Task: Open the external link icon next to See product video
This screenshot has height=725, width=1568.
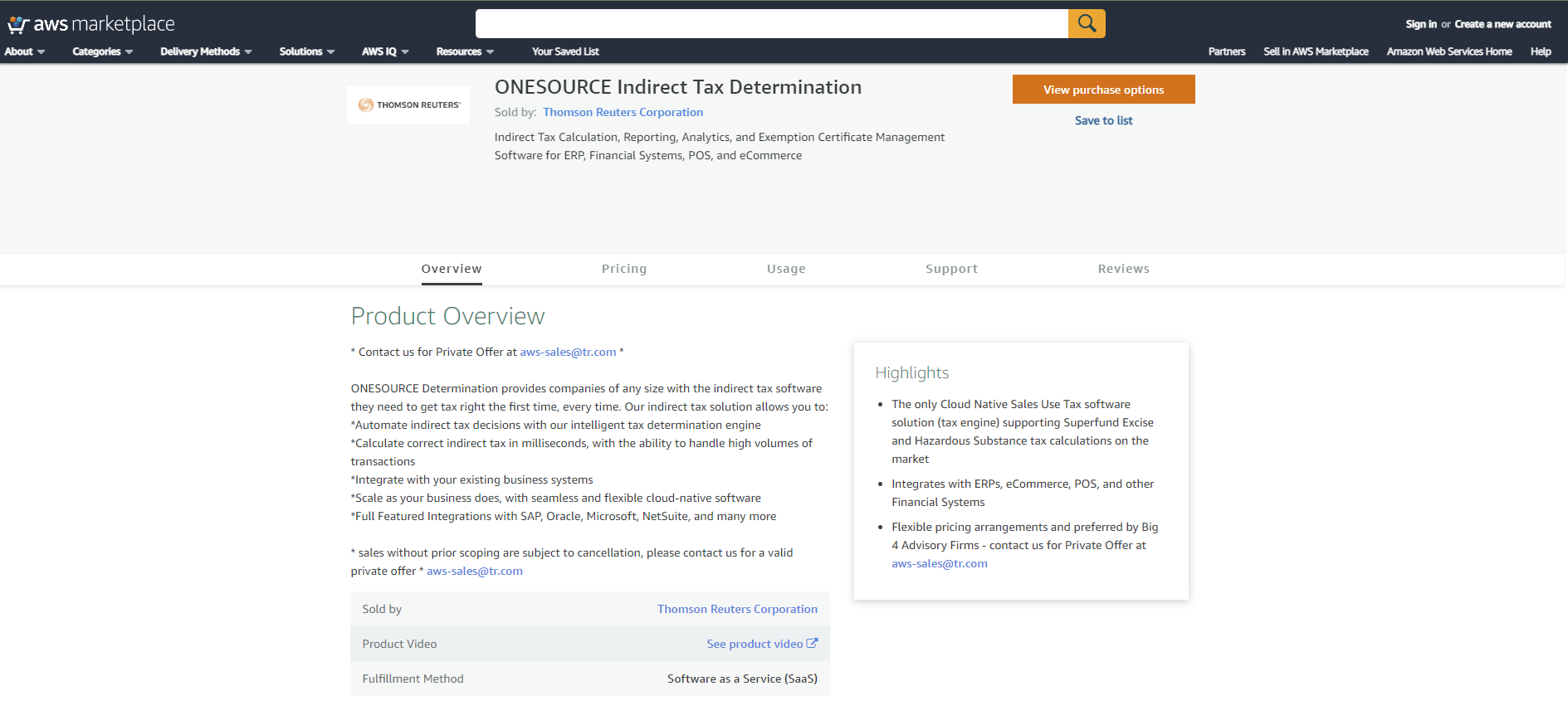Action: click(x=813, y=643)
